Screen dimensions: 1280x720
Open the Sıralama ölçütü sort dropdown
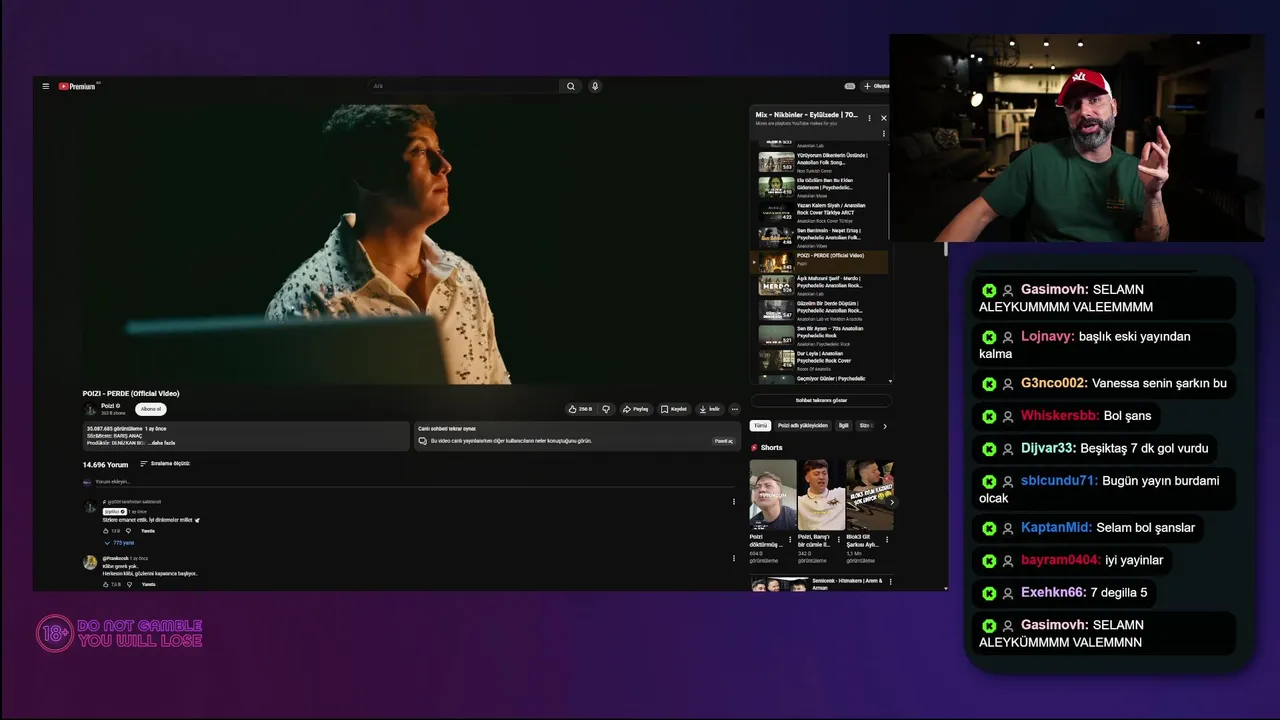165,464
